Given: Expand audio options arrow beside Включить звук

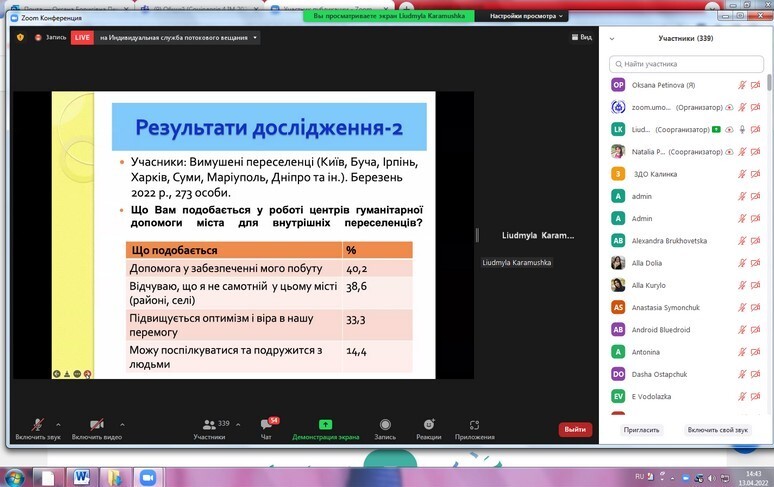Looking at the screenshot, I should click(58, 424).
